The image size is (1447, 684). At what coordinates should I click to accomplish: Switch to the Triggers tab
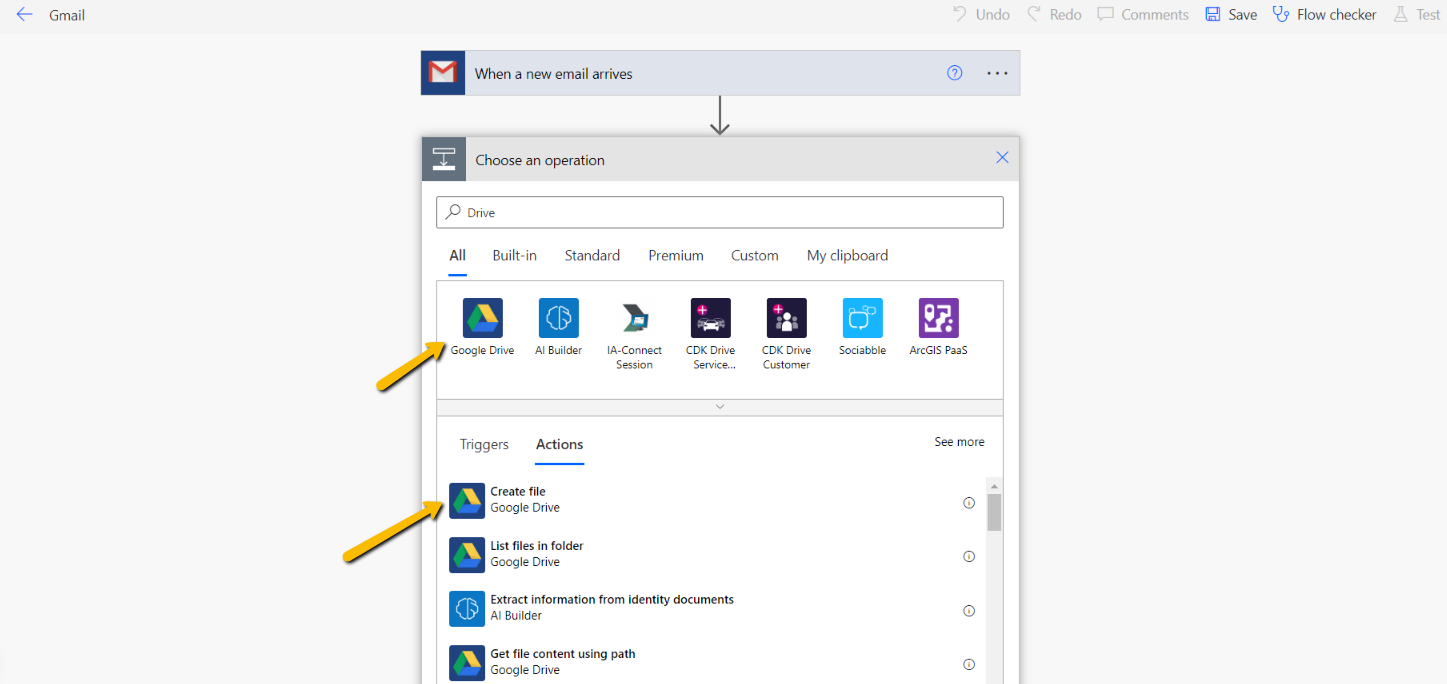click(x=484, y=445)
